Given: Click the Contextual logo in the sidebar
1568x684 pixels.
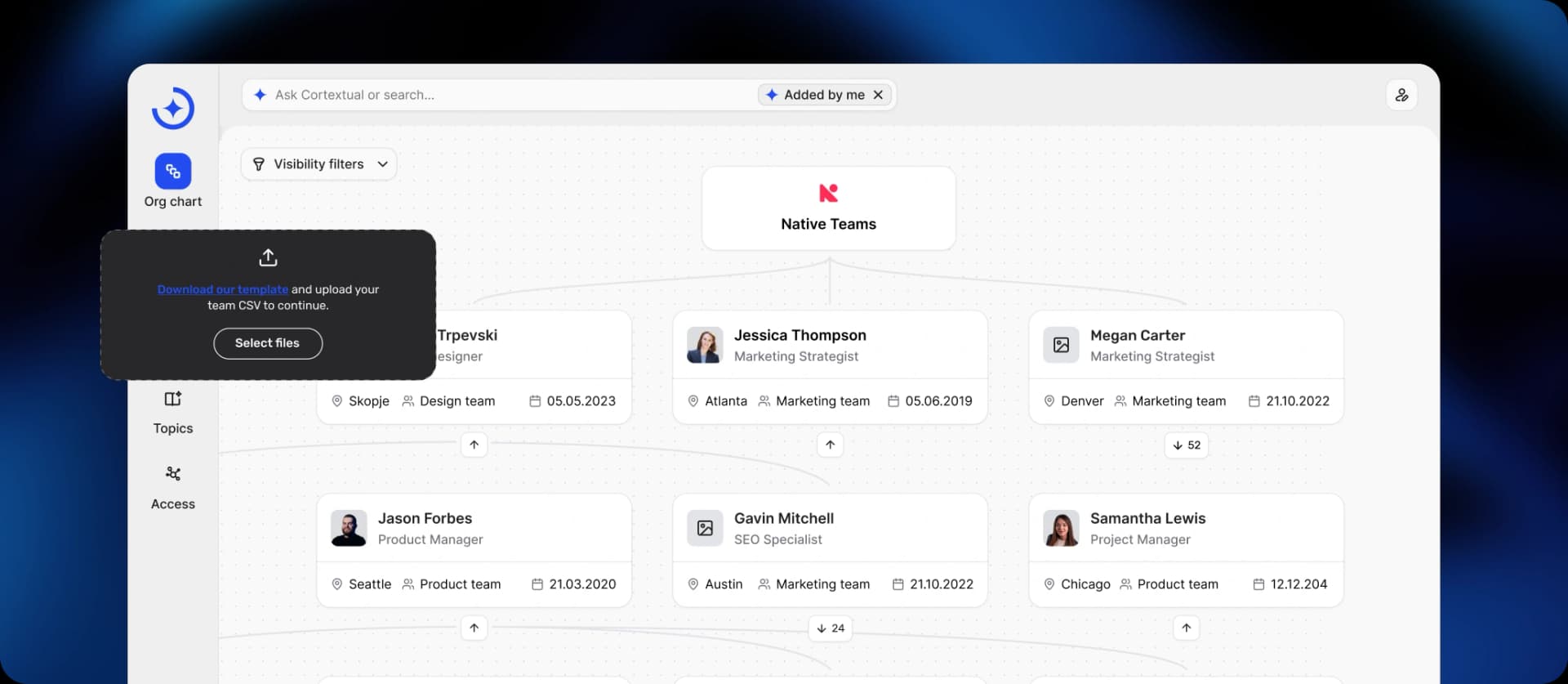Looking at the screenshot, I should point(173,108).
